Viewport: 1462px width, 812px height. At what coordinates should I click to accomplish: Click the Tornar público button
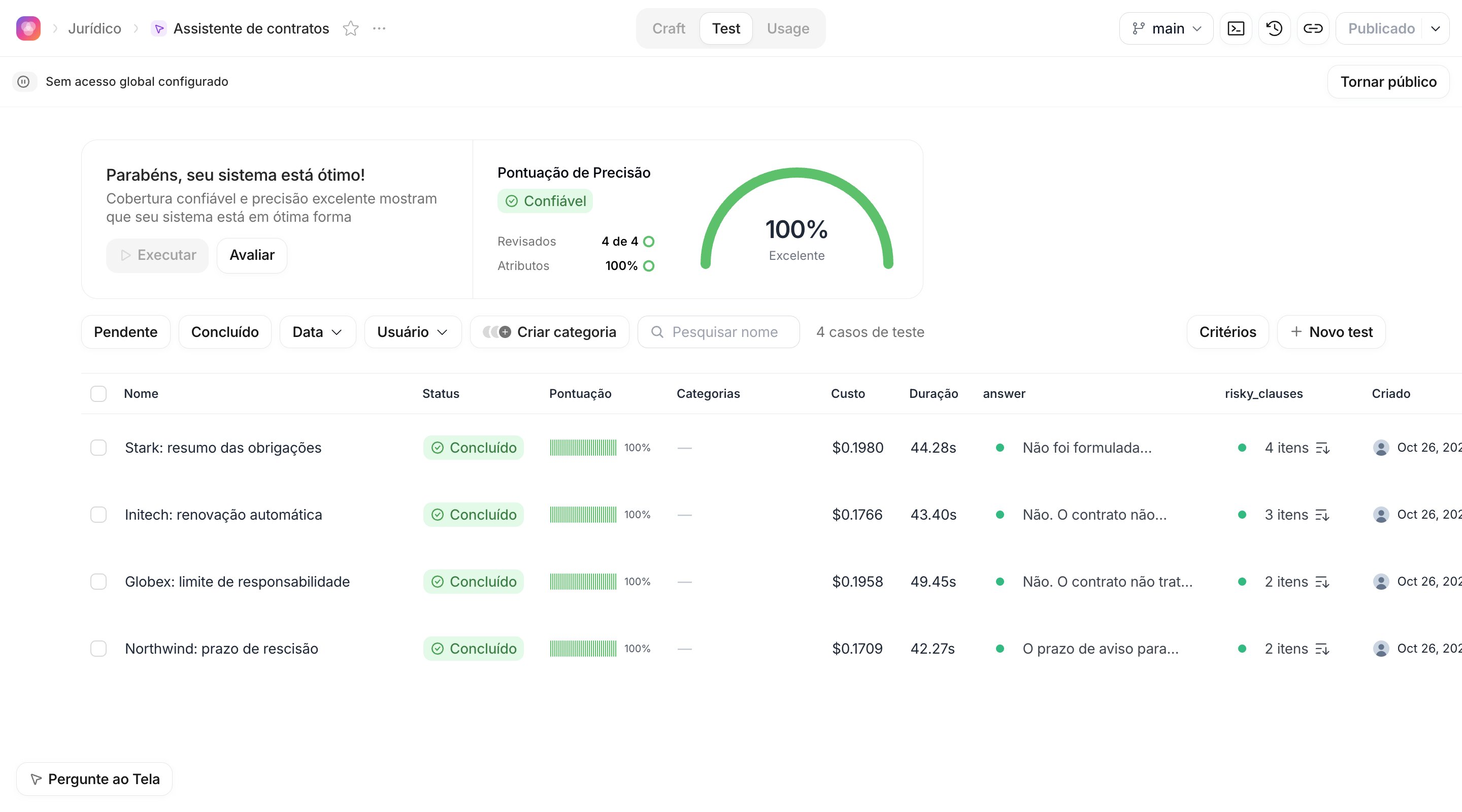(1388, 82)
